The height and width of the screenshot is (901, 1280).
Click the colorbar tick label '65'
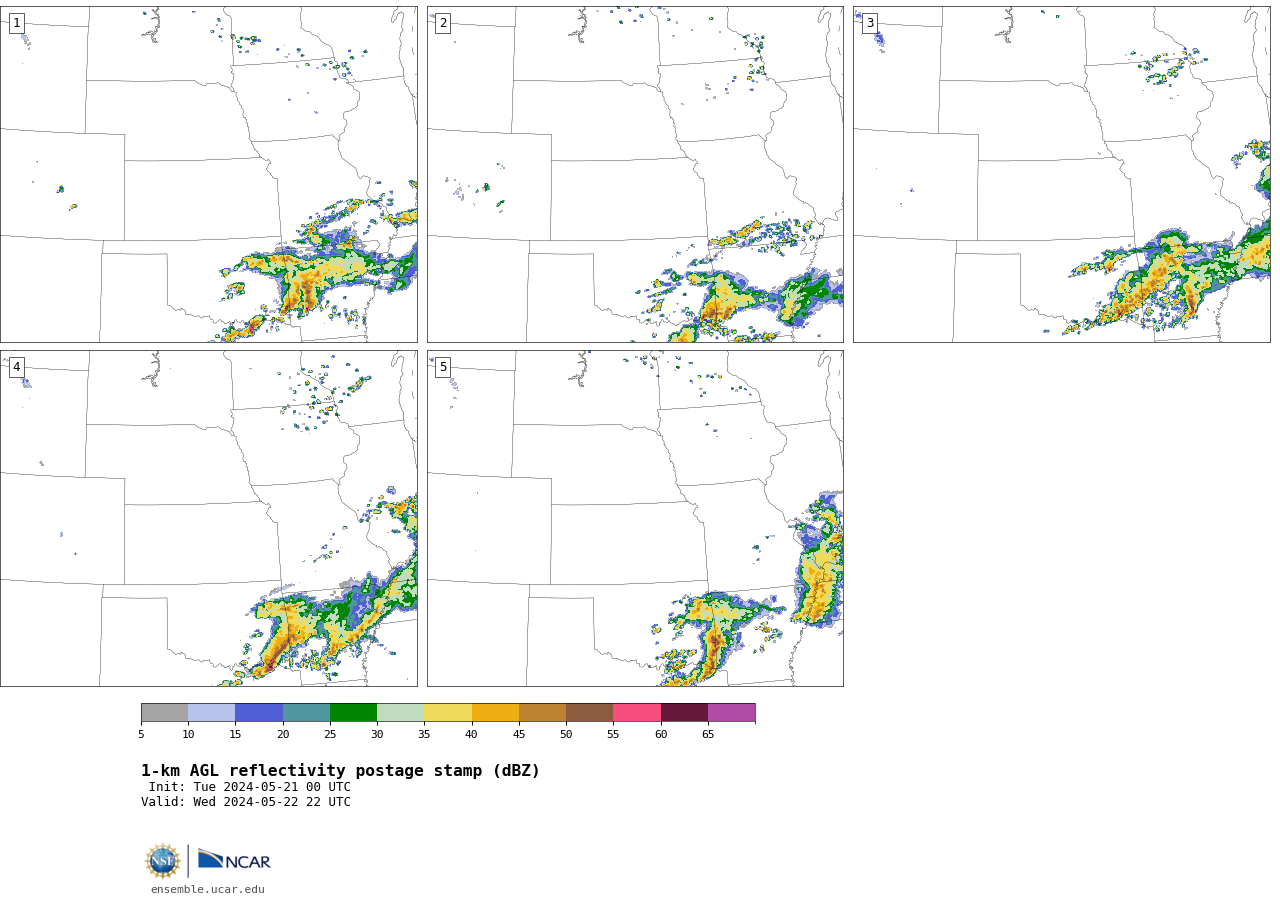pos(708,735)
